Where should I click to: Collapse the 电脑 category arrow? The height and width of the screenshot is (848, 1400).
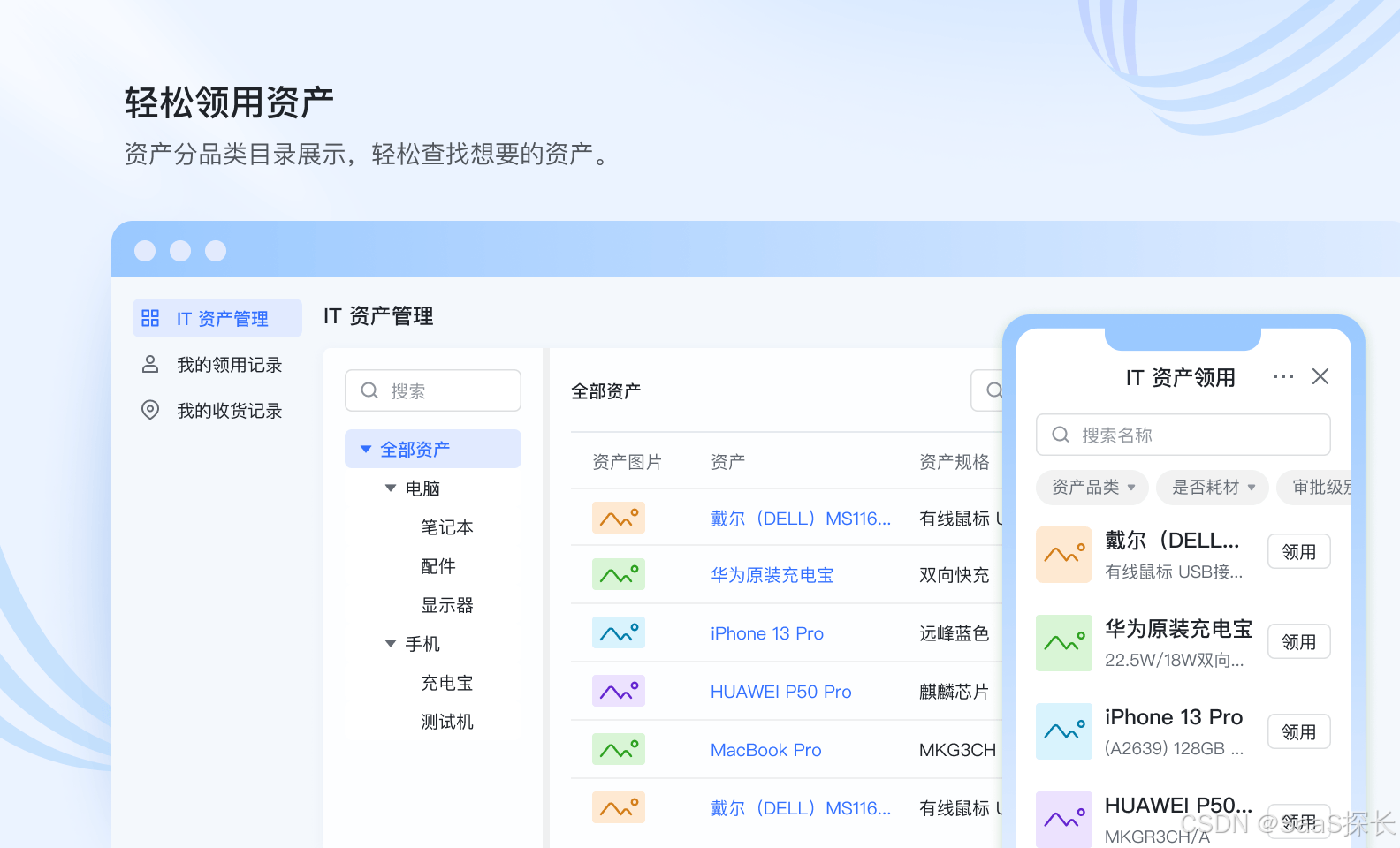pyautogui.click(x=391, y=488)
